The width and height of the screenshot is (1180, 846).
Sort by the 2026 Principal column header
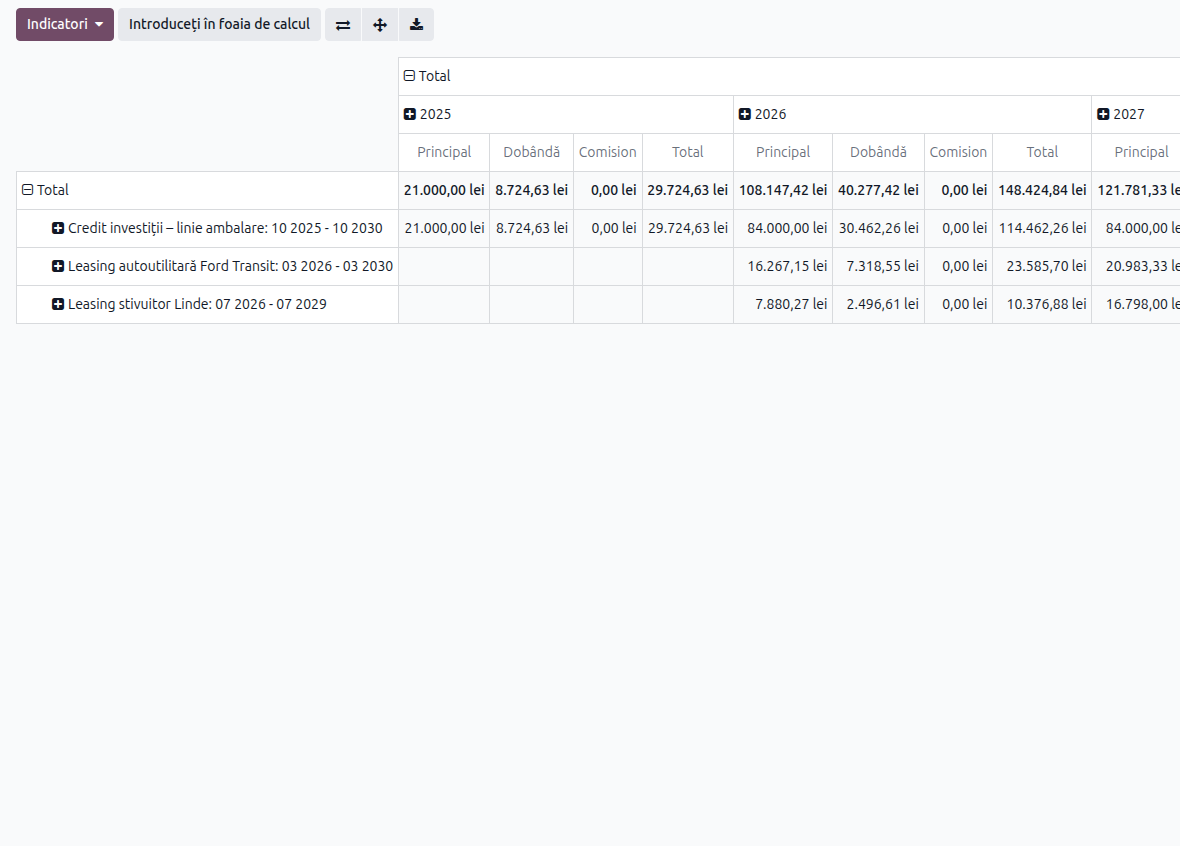click(x=783, y=152)
